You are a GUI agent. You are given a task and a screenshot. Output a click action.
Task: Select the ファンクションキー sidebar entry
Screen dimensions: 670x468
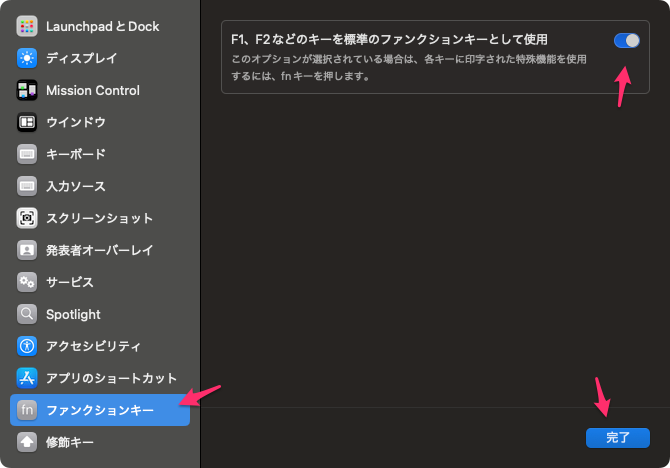[x=100, y=410]
